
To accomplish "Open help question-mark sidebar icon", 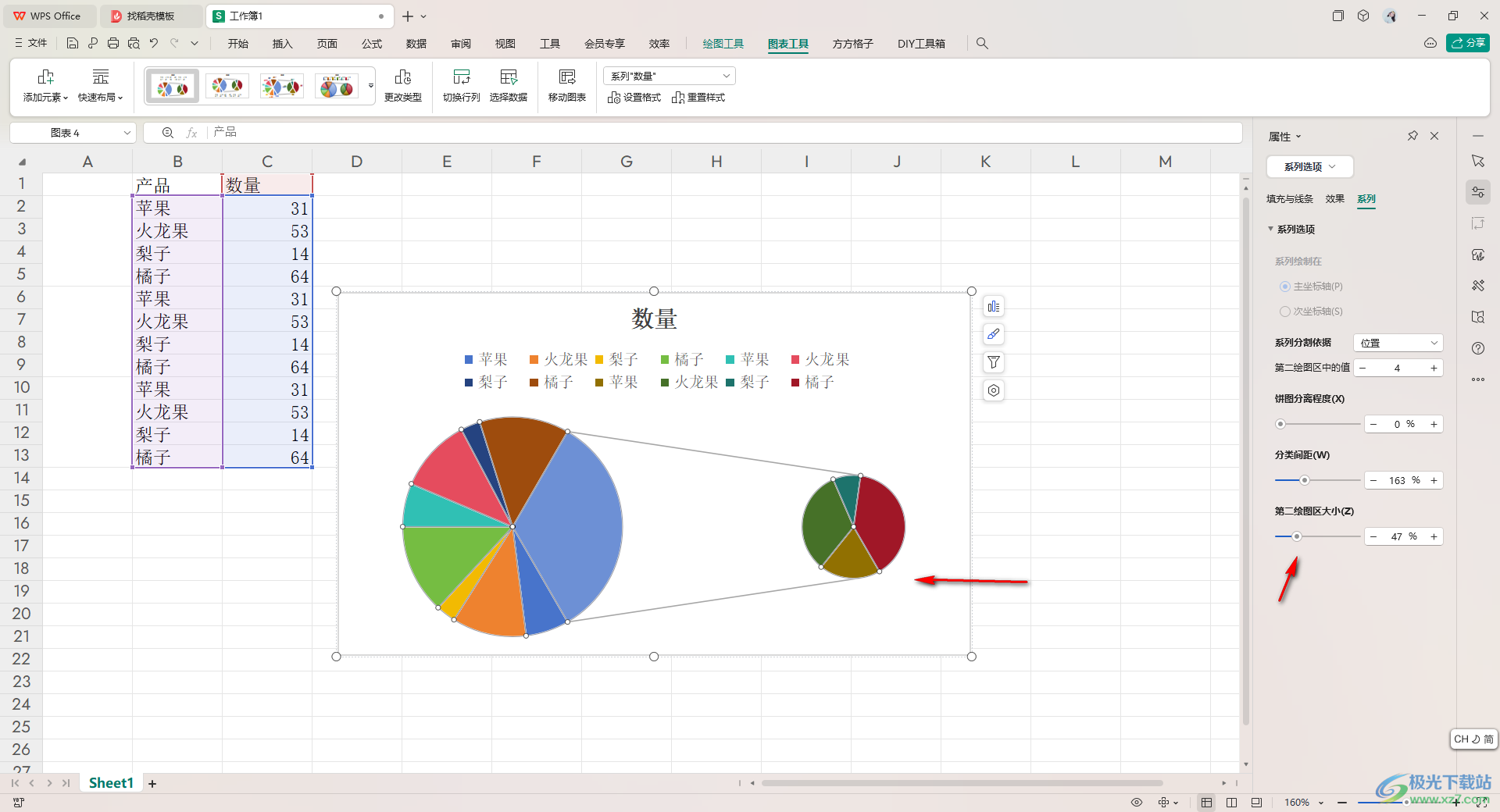I will [x=1478, y=348].
